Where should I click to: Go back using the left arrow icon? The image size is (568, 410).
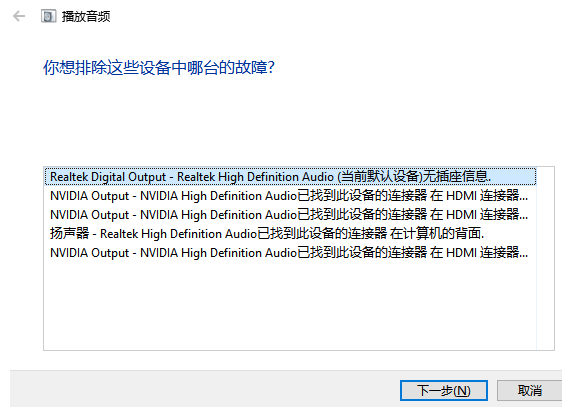19,16
